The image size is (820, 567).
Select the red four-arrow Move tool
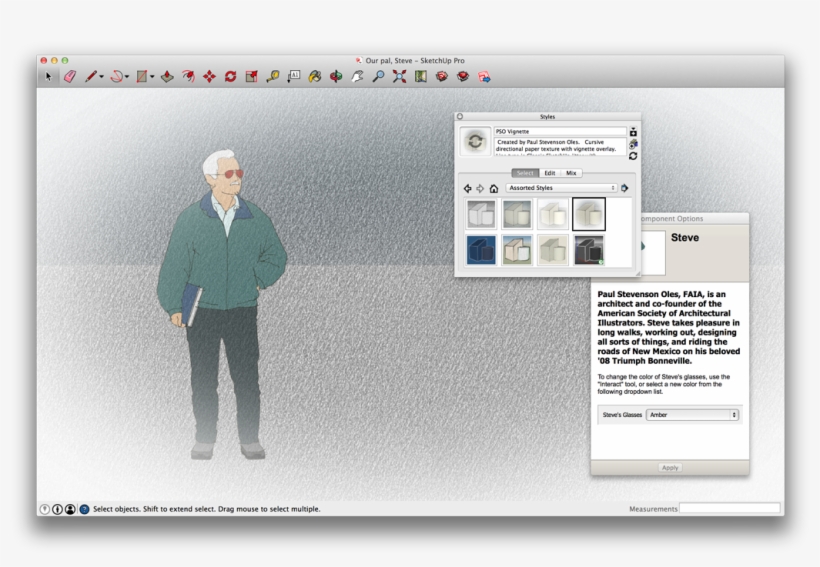(x=209, y=77)
